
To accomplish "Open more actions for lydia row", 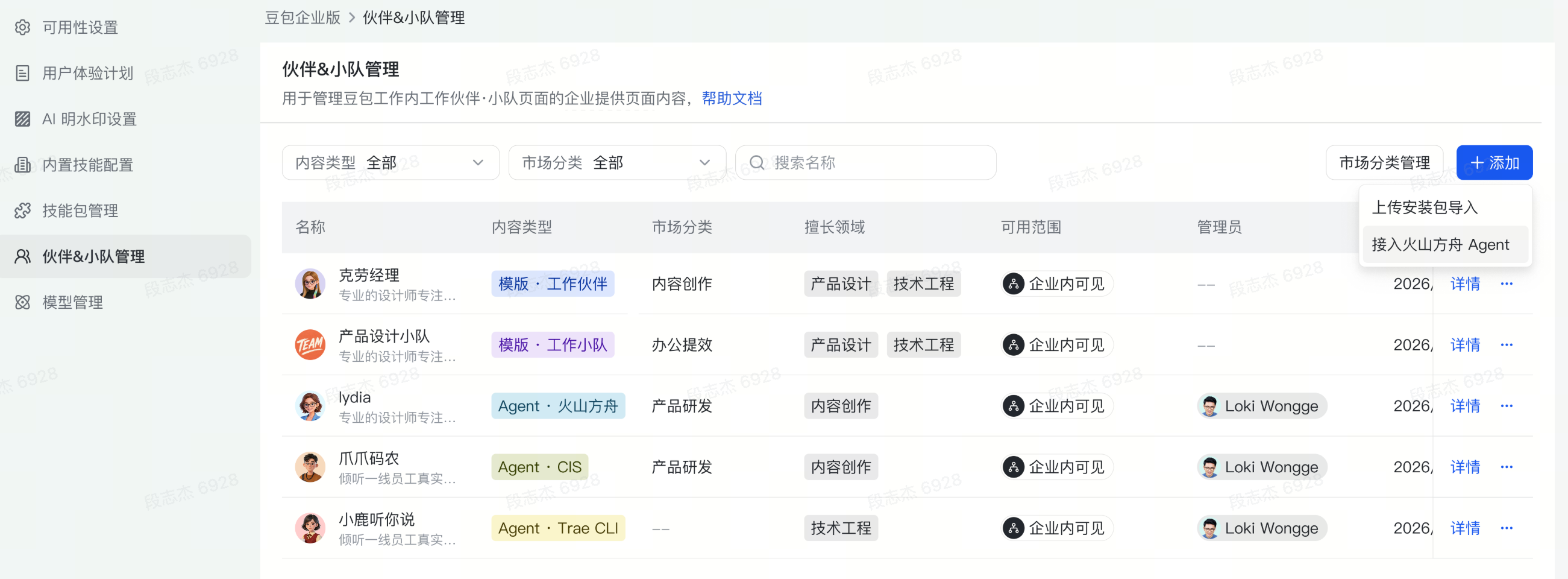I will 1507,406.
